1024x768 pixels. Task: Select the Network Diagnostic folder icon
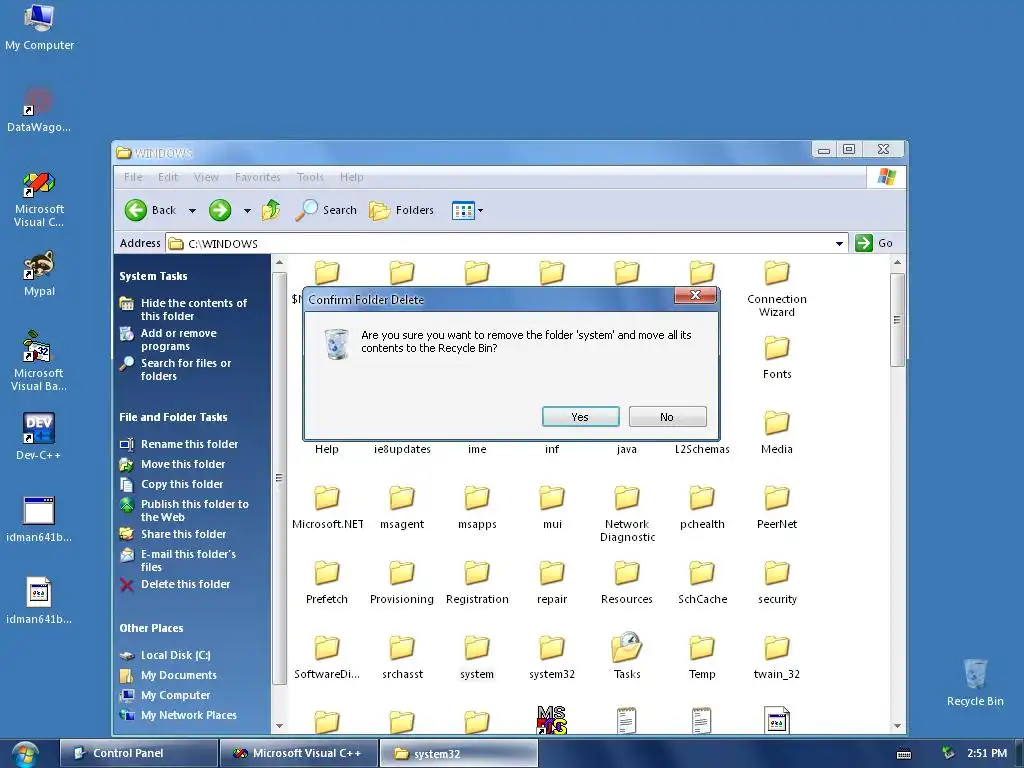point(627,498)
